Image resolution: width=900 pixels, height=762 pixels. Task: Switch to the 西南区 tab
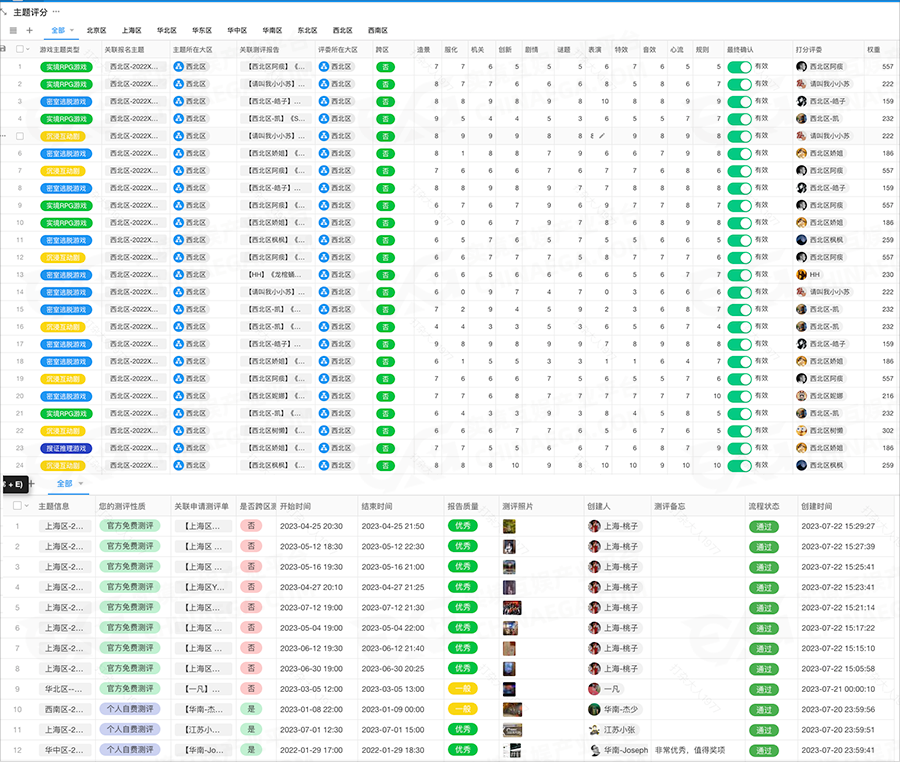pos(377,31)
